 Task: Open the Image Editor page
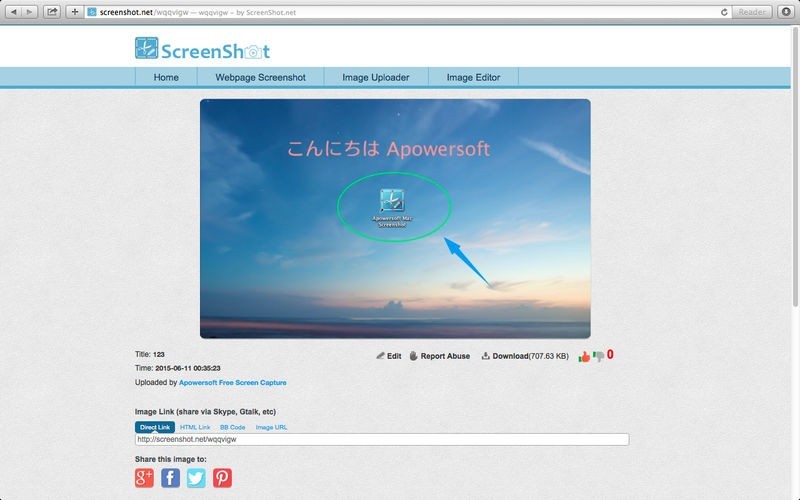(473, 77)
